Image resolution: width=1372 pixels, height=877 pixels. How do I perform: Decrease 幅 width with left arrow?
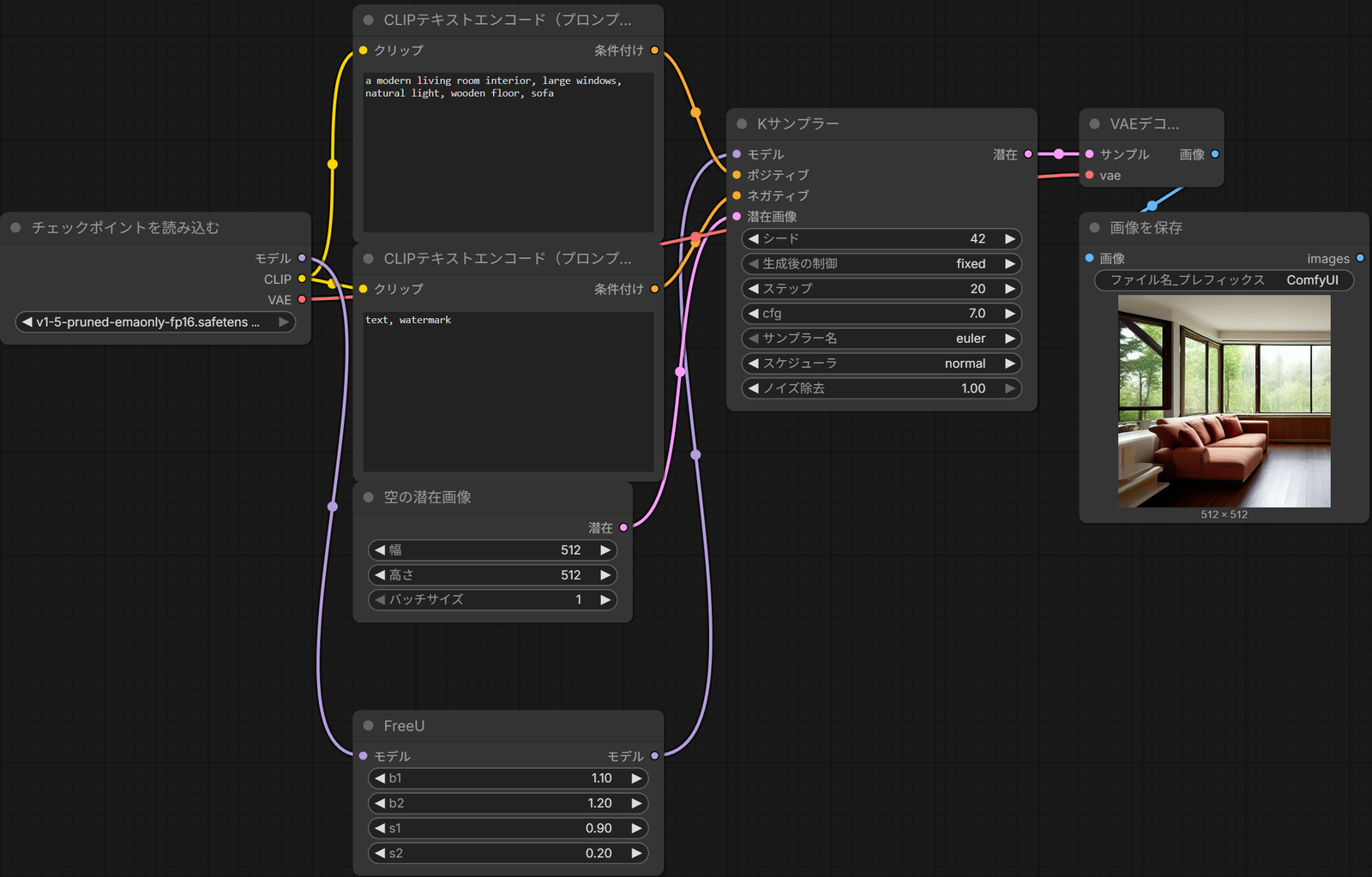380,550
